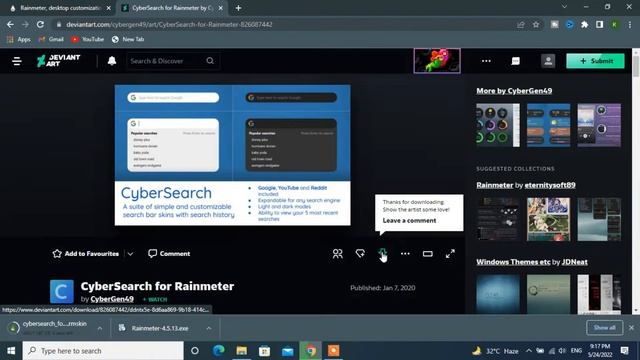Expand the system tray hidden icons arrow
The width and height of the screenshot is (640, 360).
pyautogui.click(x=529, y=351)
